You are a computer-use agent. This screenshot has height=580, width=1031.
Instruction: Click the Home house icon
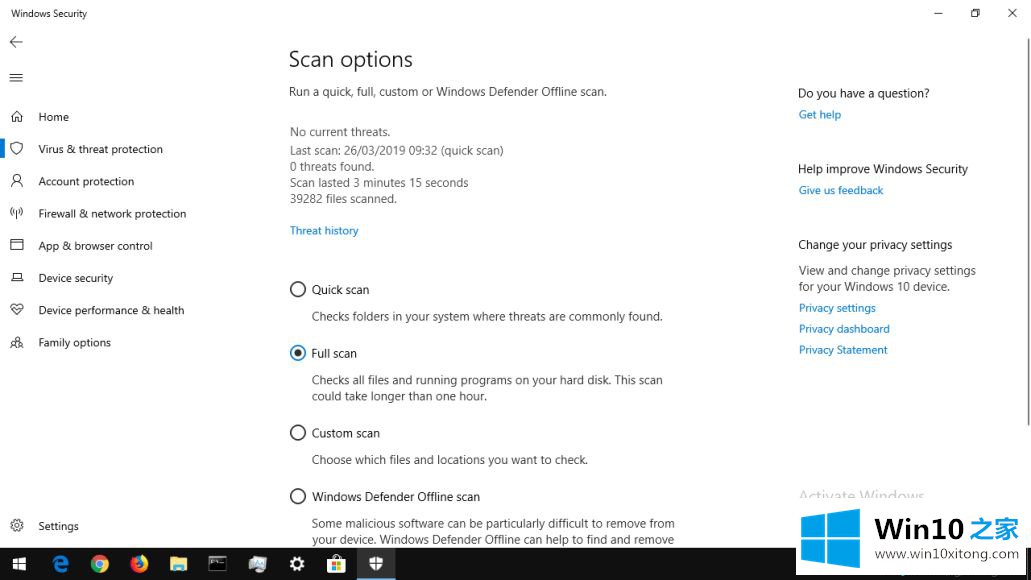17,116
